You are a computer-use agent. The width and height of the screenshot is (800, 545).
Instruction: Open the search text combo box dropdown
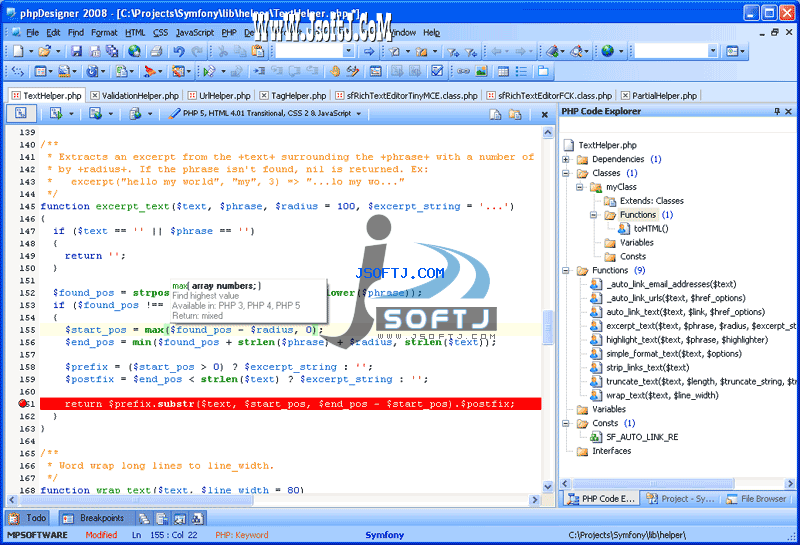pos(348,51)
